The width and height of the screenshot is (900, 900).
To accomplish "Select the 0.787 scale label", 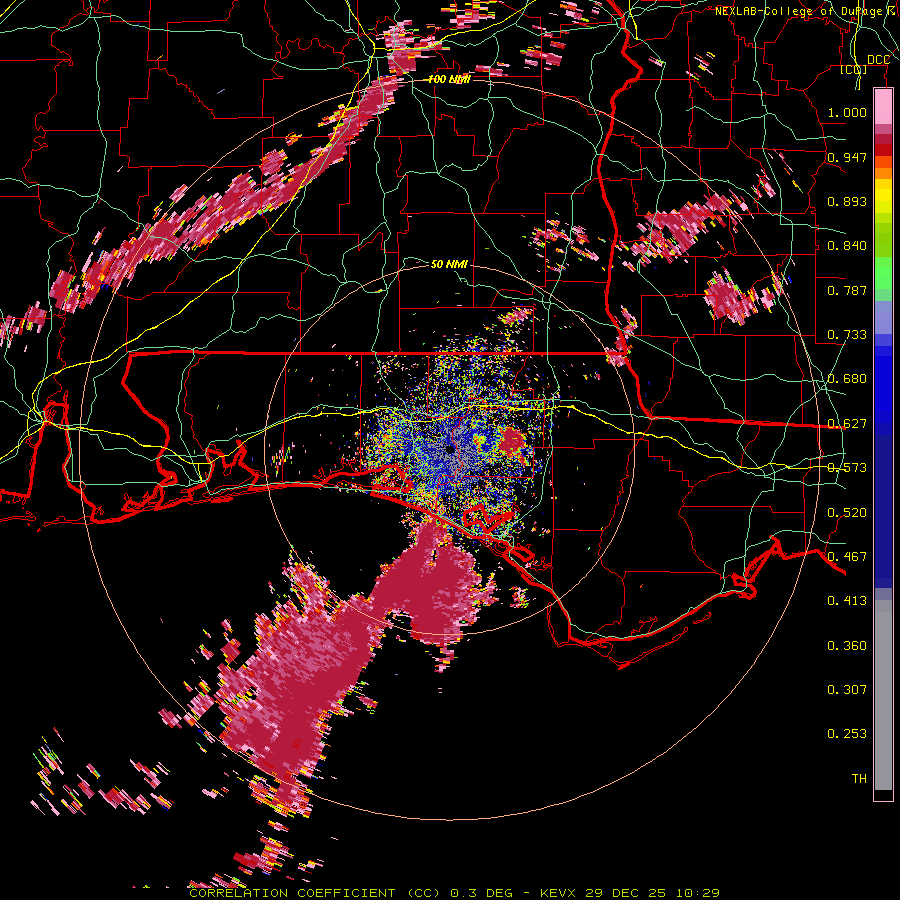I will (847, 290).
